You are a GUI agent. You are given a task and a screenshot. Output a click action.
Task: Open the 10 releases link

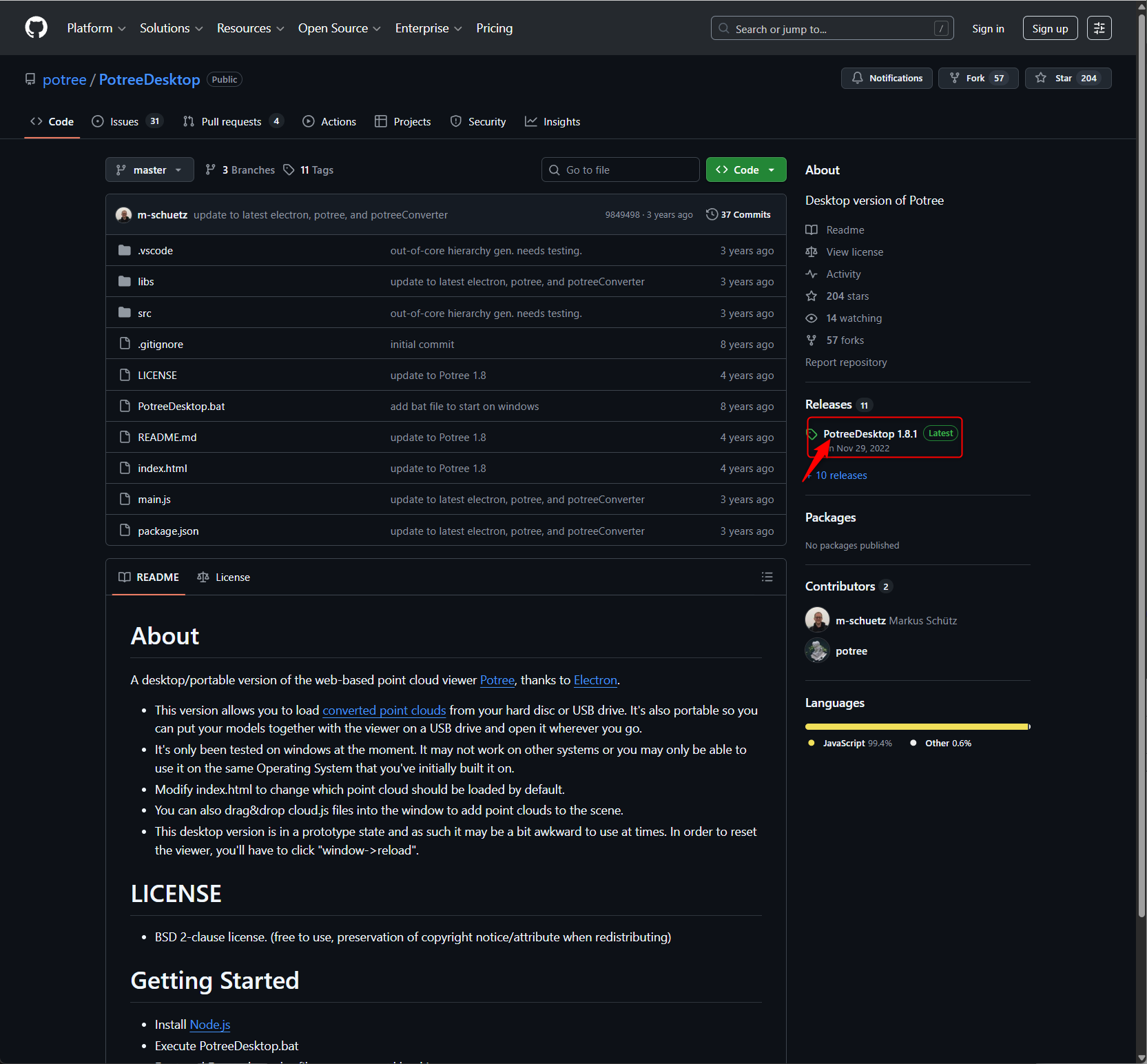click(841, 475)
